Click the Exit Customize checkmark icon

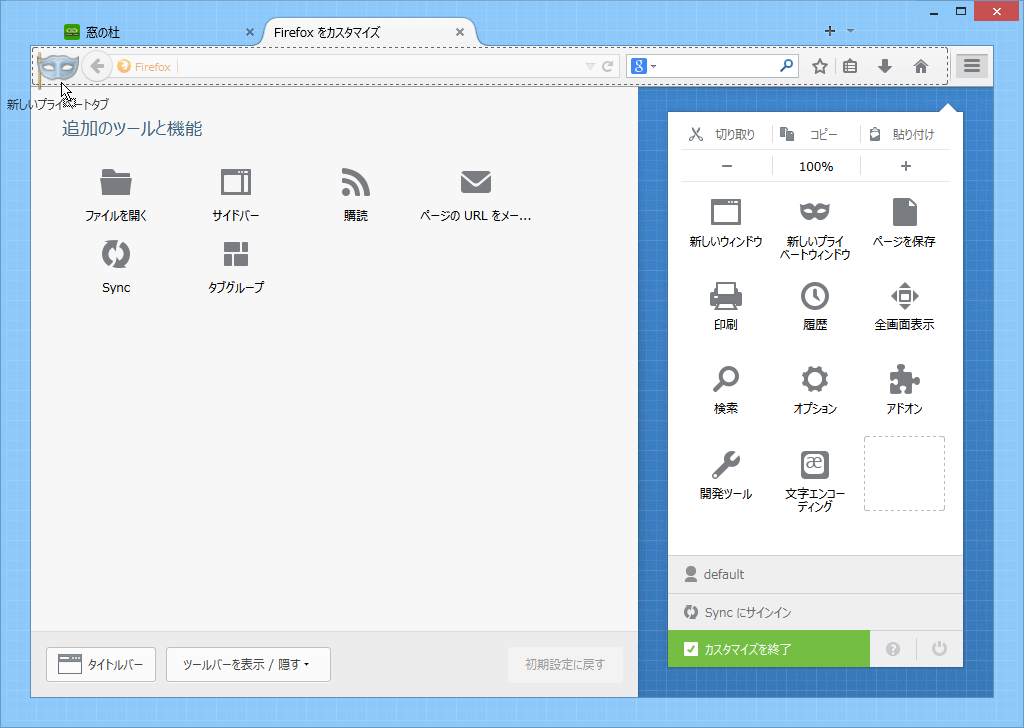690,649
